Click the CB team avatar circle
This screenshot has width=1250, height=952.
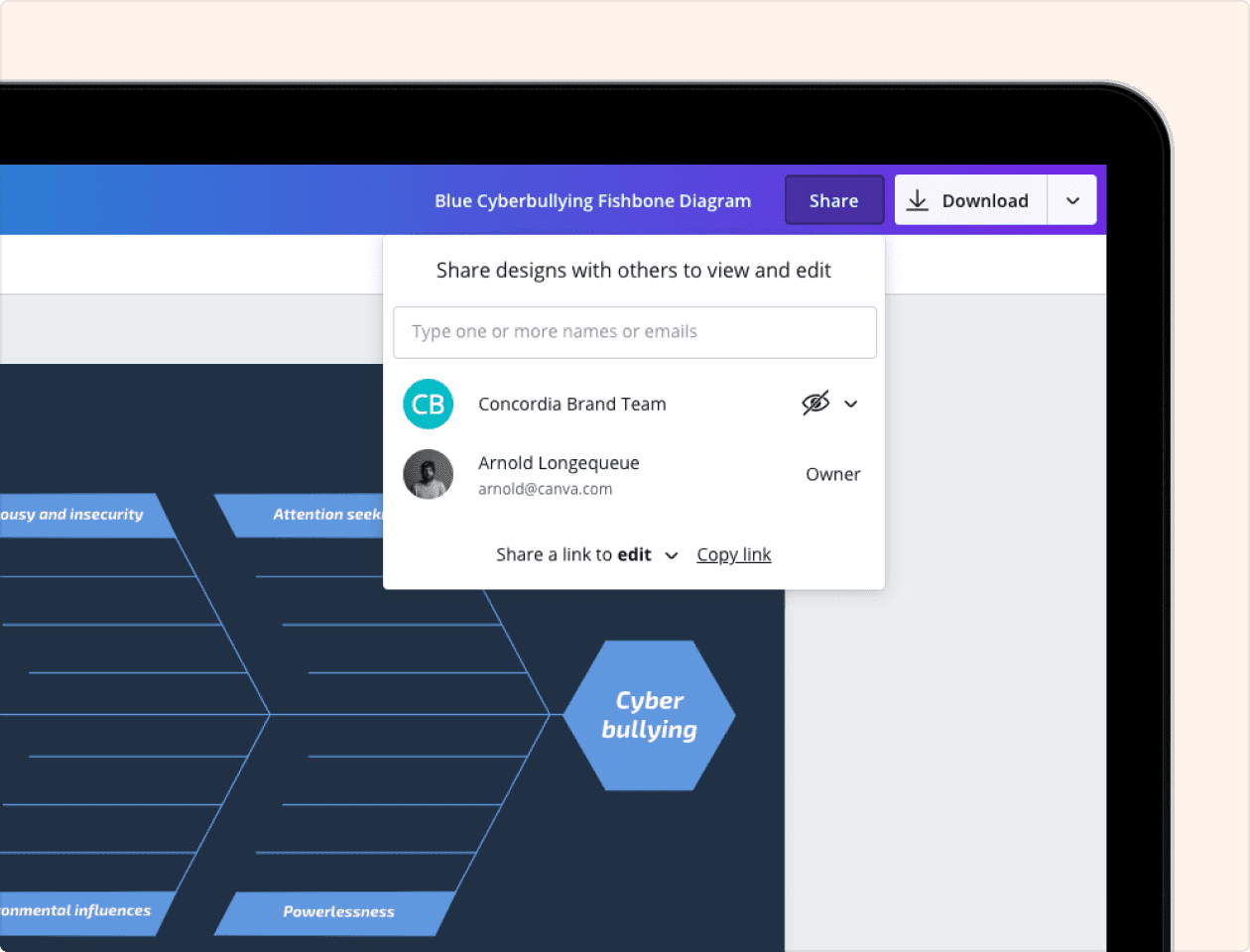coord(429,404)
